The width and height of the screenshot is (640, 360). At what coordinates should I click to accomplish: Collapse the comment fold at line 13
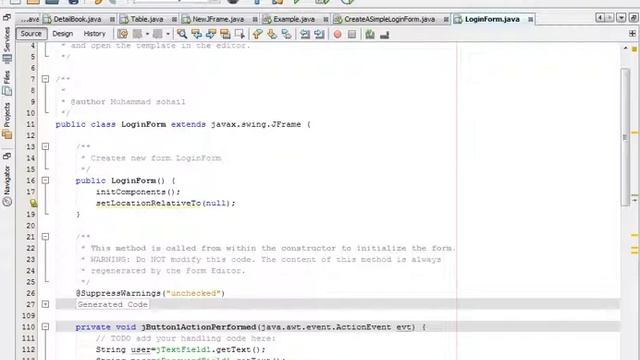point(45,146)
